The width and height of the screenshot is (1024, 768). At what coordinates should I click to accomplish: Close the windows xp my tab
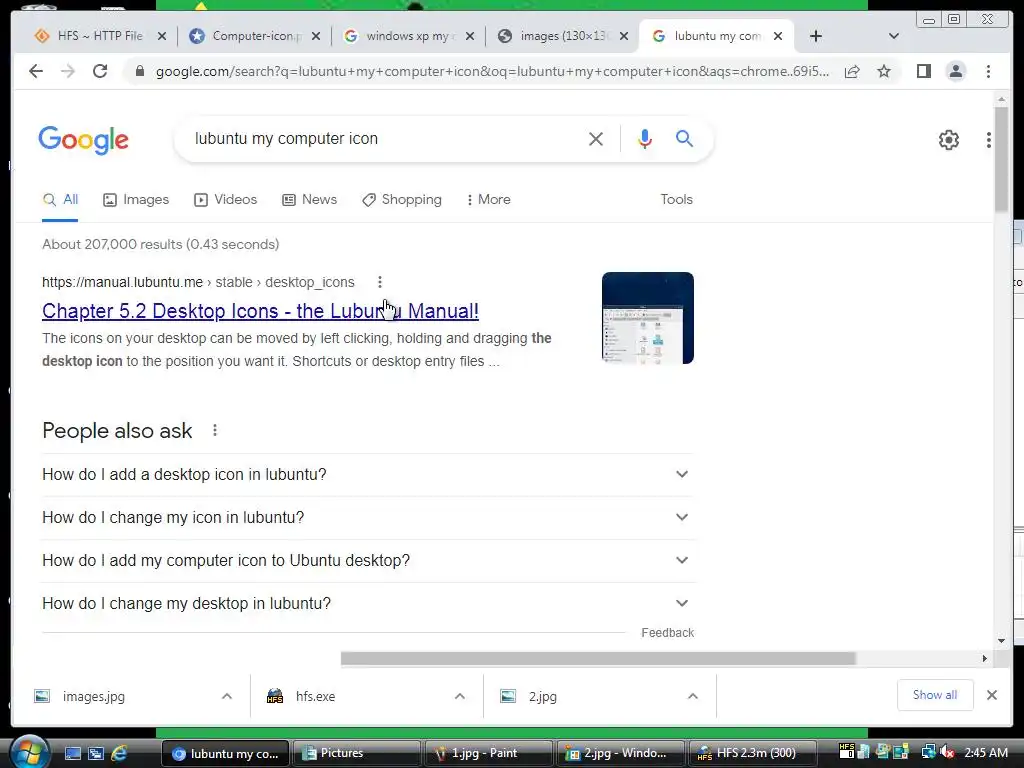[x=470, y=37]
